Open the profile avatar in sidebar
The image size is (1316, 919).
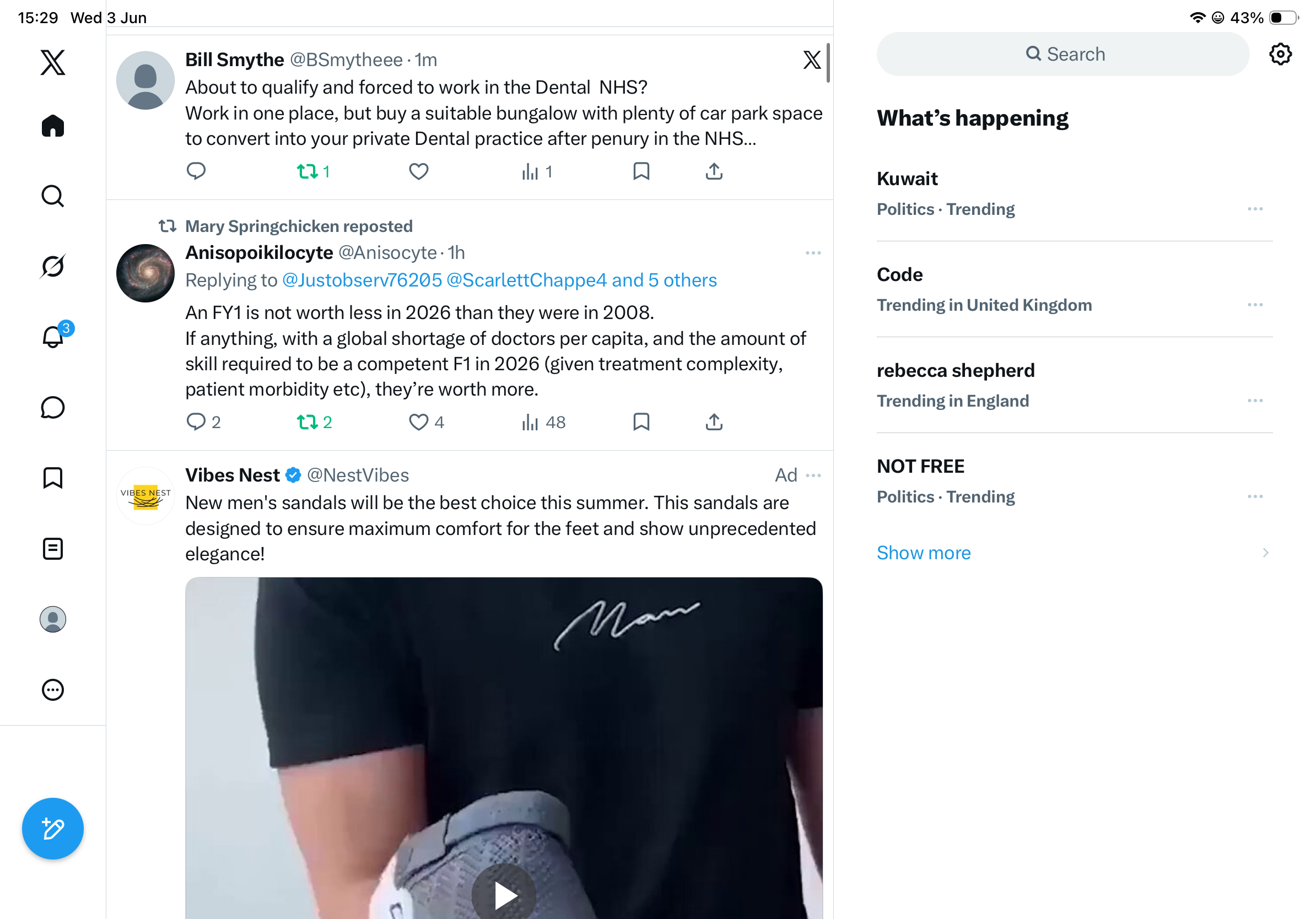click(53, 619)
